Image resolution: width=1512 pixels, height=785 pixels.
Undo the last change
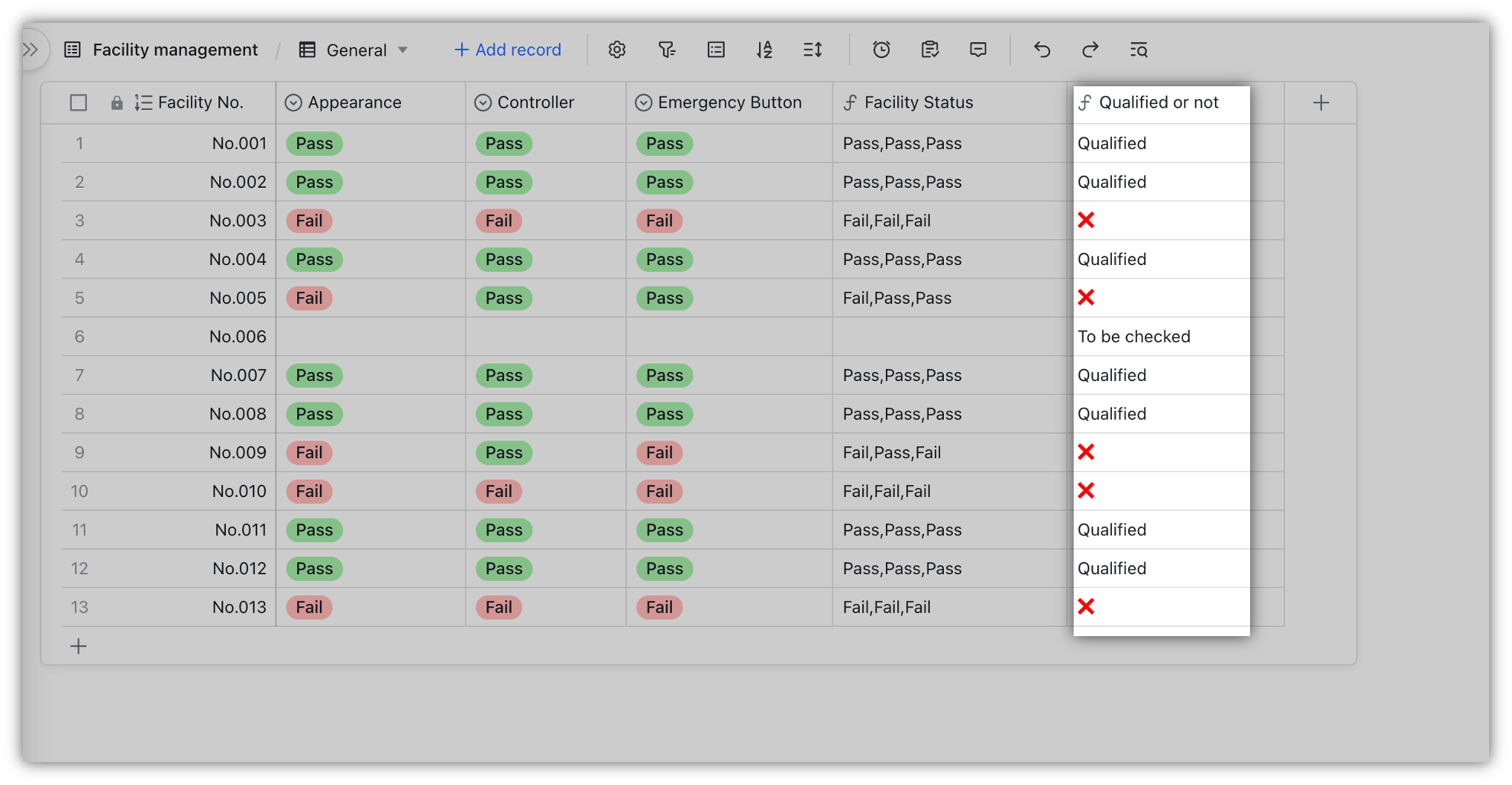point(1042,50)
